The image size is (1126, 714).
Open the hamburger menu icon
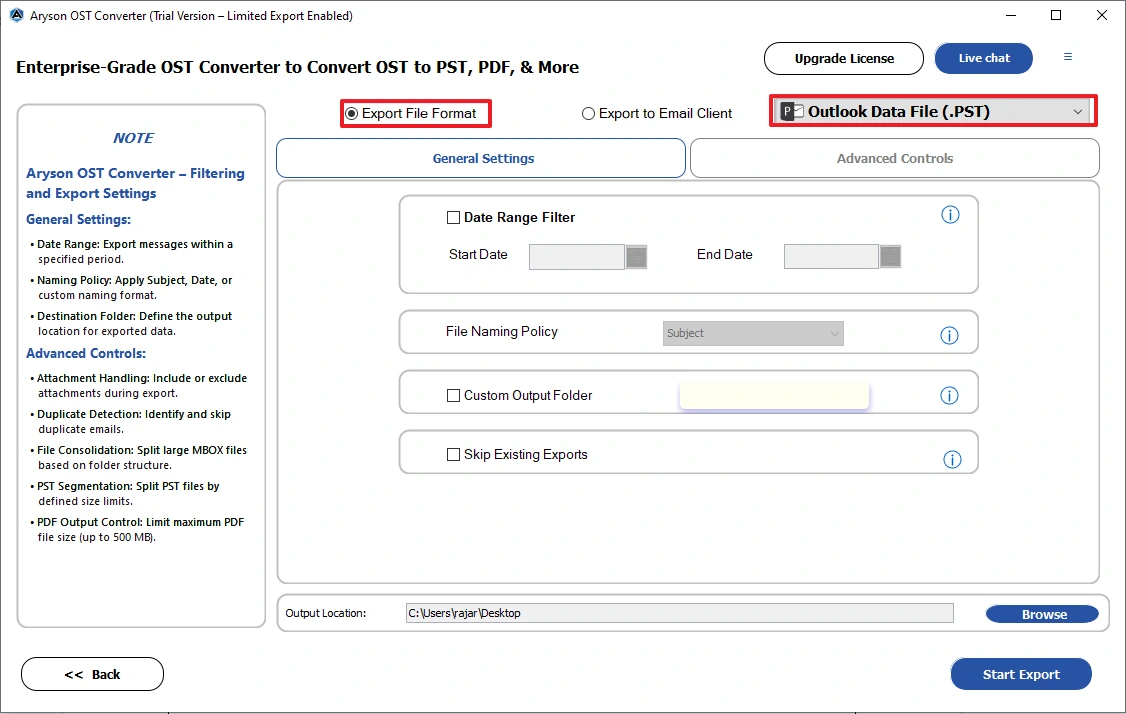pos(1068,57)
